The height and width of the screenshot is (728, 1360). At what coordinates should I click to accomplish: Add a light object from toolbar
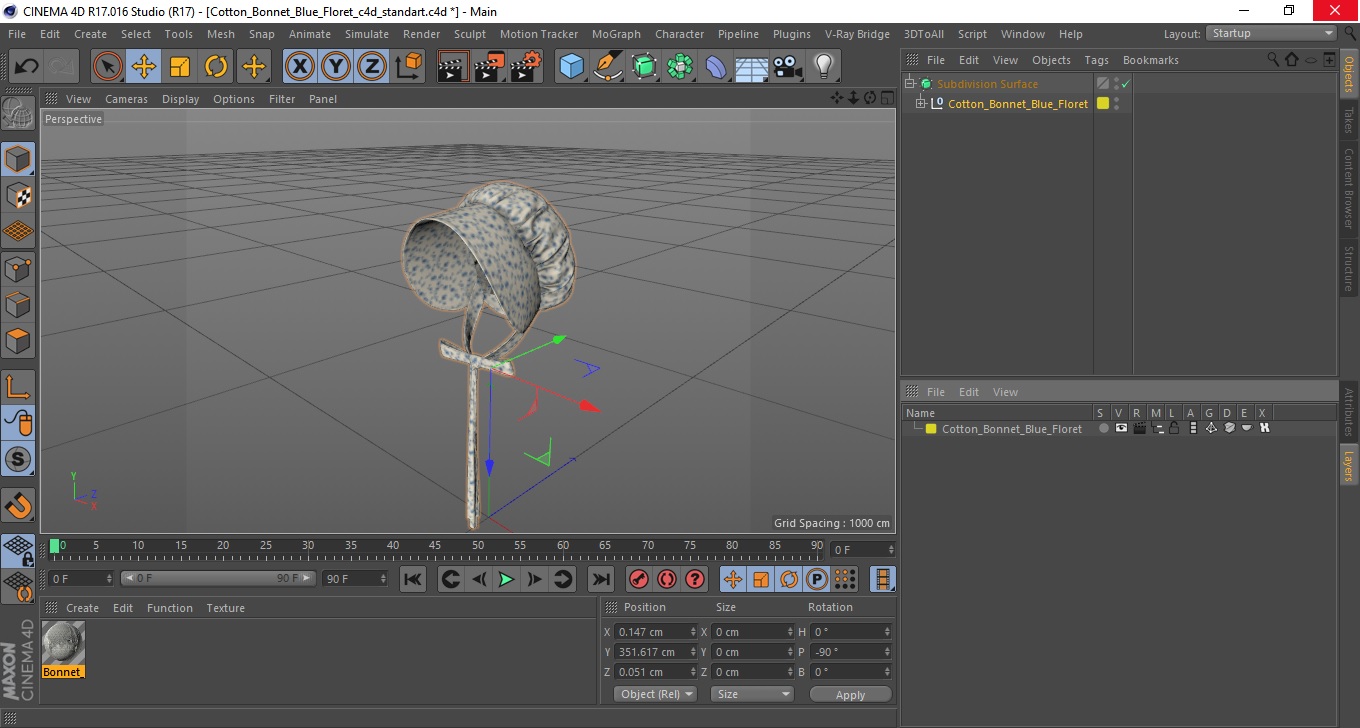point(823,67)
